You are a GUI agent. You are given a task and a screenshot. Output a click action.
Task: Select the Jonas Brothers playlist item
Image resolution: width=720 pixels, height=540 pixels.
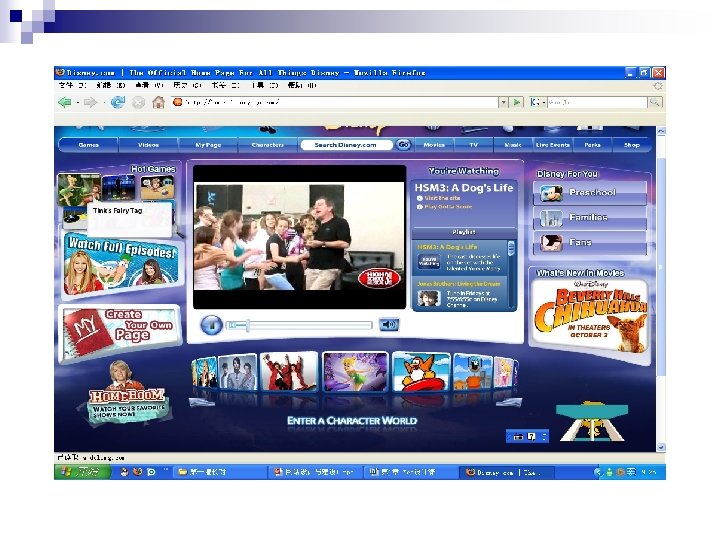(459, 294)
